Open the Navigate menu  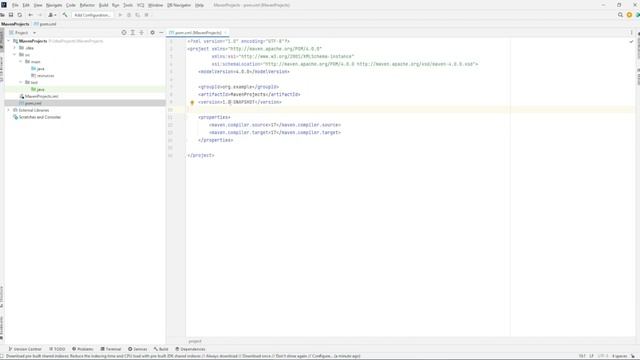(x=54, y=5)
